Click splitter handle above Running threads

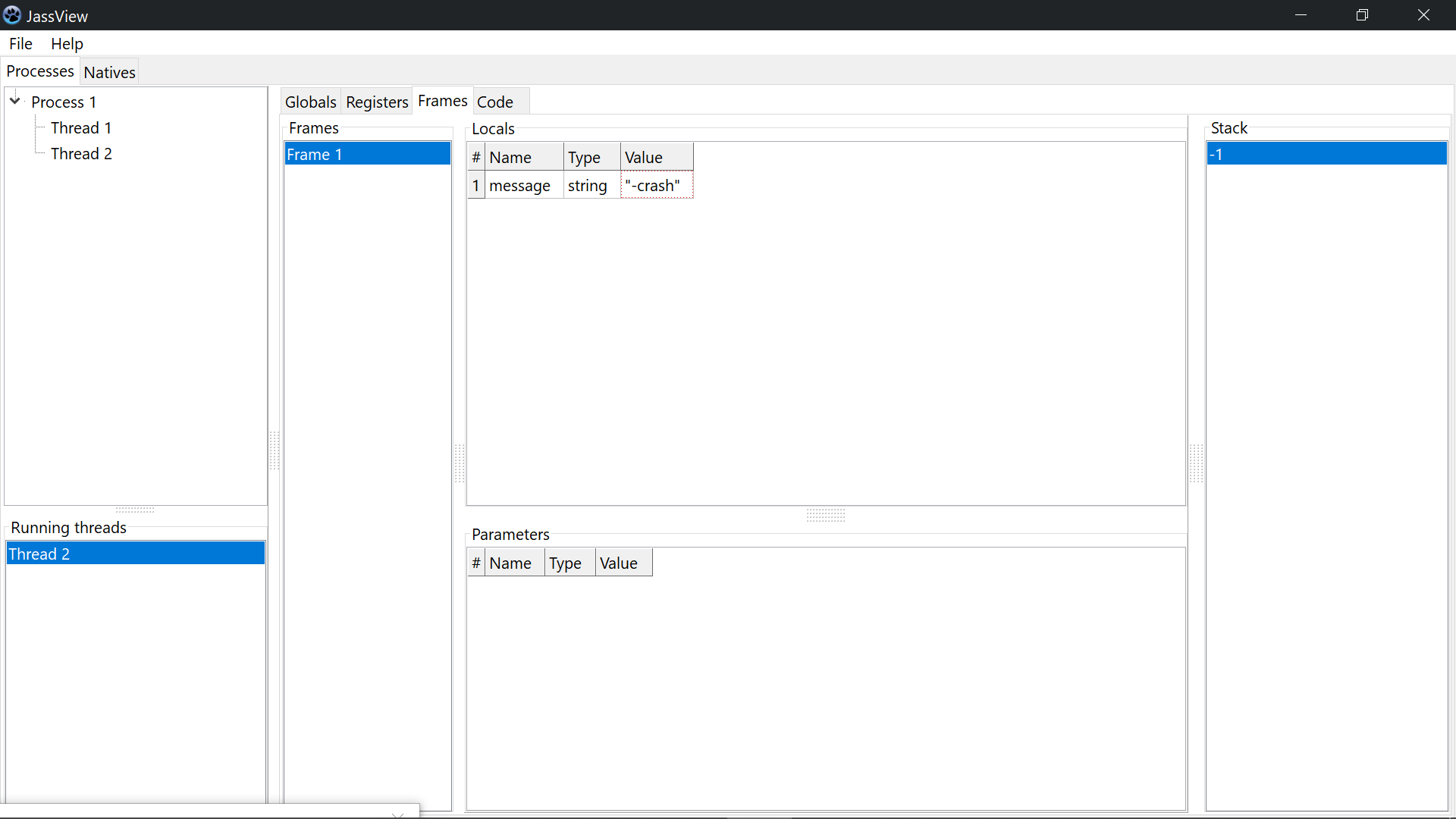point(135,510)
